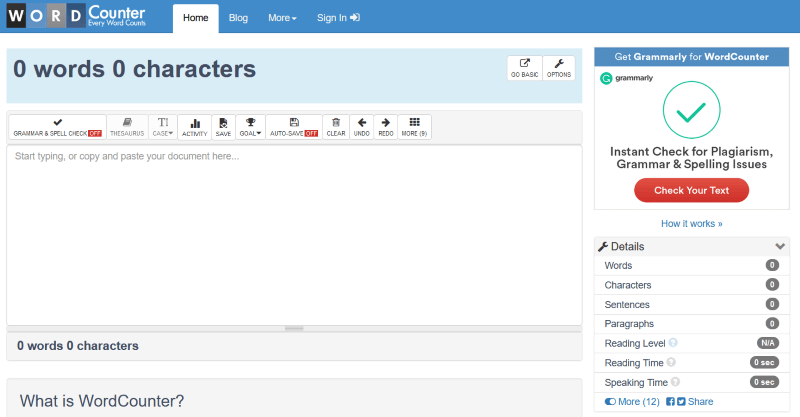The image size is (800, 417).
Task: Click the Get Grammarly for WordCounter banner
Action: pos(691,57)
